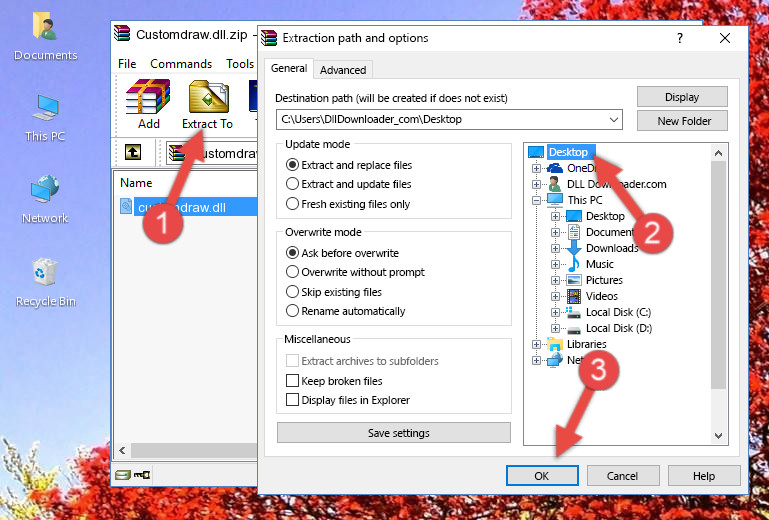Image resolution: width=769 pixels, height=520 pixels.
Task: Switch to the Advanced tab
Action: (343, 70)
